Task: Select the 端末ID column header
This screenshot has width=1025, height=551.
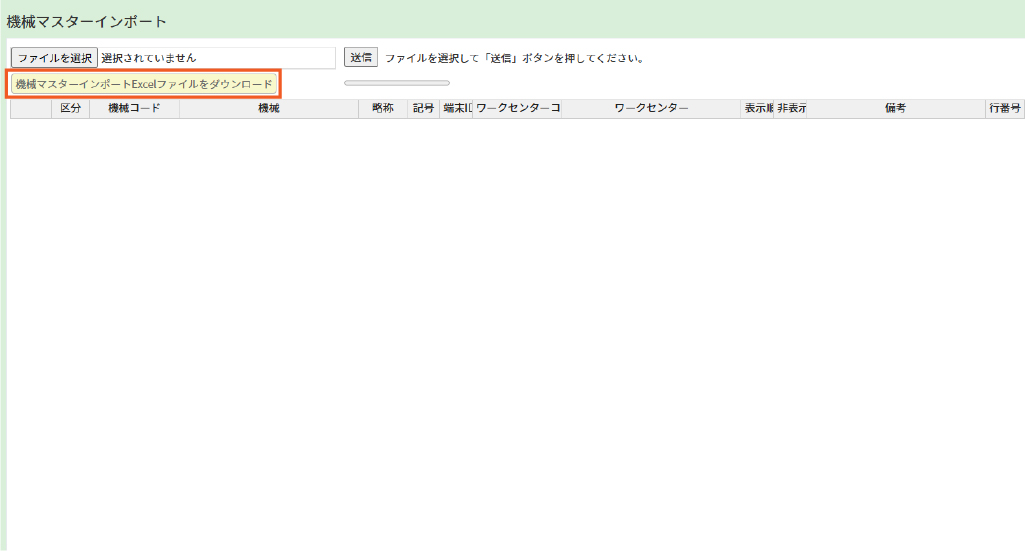Action: (x=456, y=108)
